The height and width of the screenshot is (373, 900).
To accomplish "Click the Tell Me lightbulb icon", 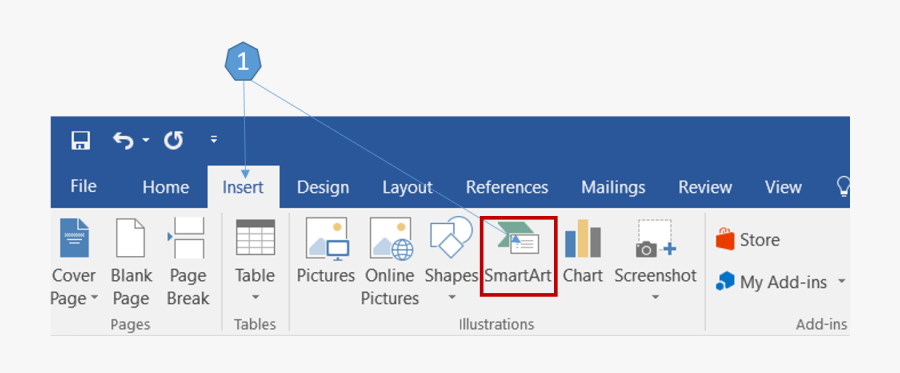I will 843,187.
